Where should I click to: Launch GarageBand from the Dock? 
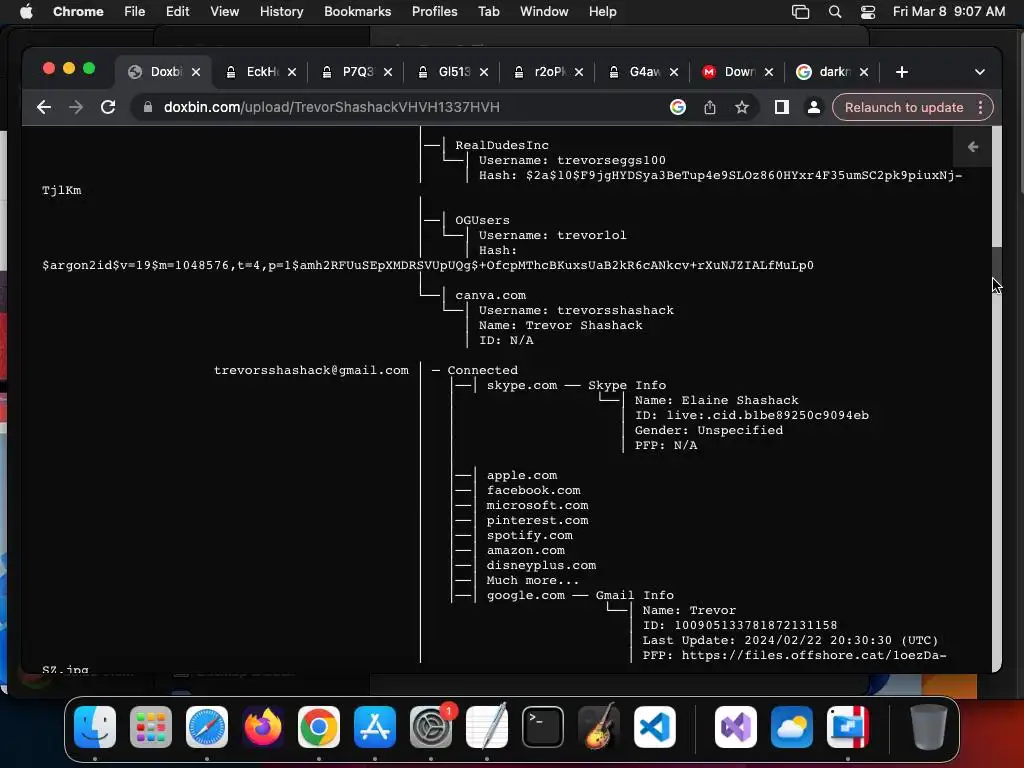click(x=599, y=726)
